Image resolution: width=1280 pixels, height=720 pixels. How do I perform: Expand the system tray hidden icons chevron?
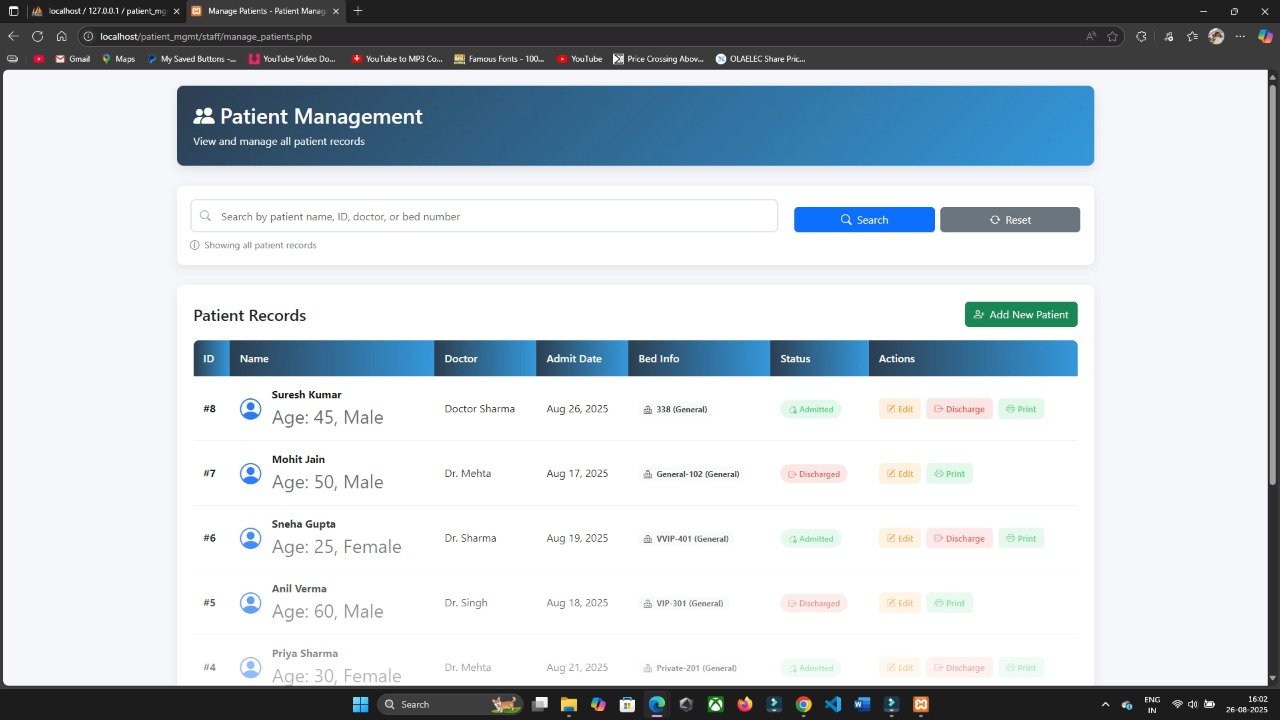(1105, 704)
